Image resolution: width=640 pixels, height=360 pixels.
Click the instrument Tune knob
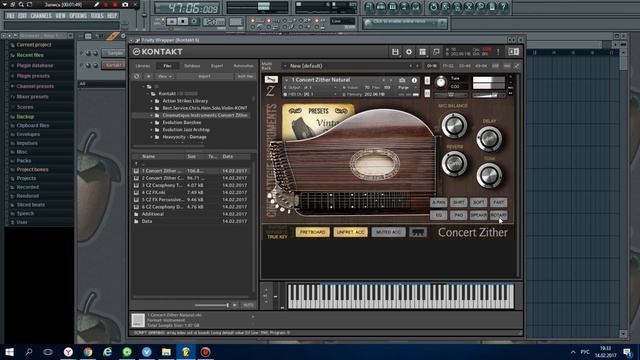click(x=441, y=82)
